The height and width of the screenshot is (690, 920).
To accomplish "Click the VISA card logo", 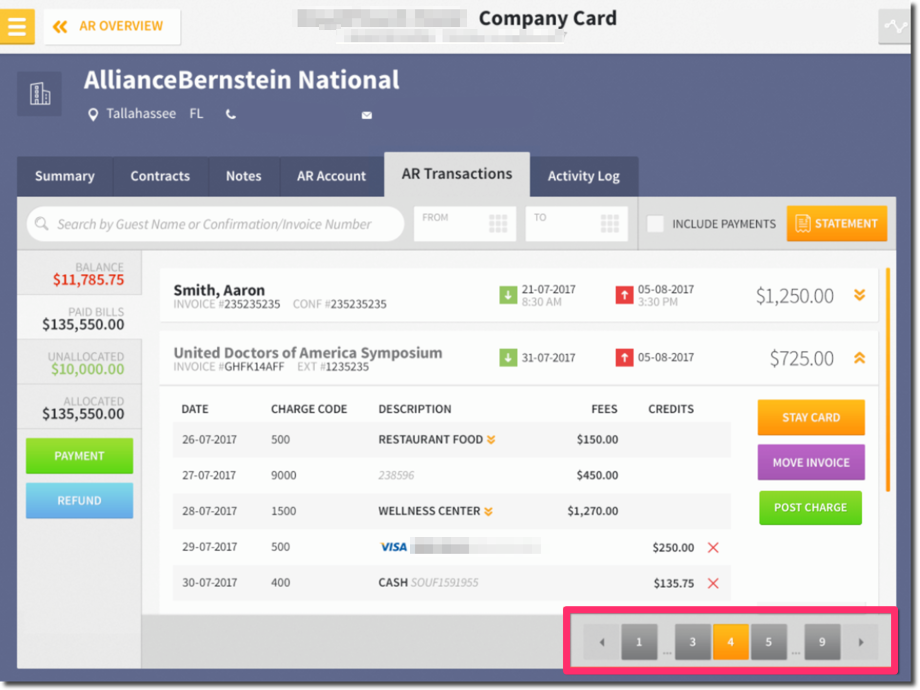I will coord(394,547).
